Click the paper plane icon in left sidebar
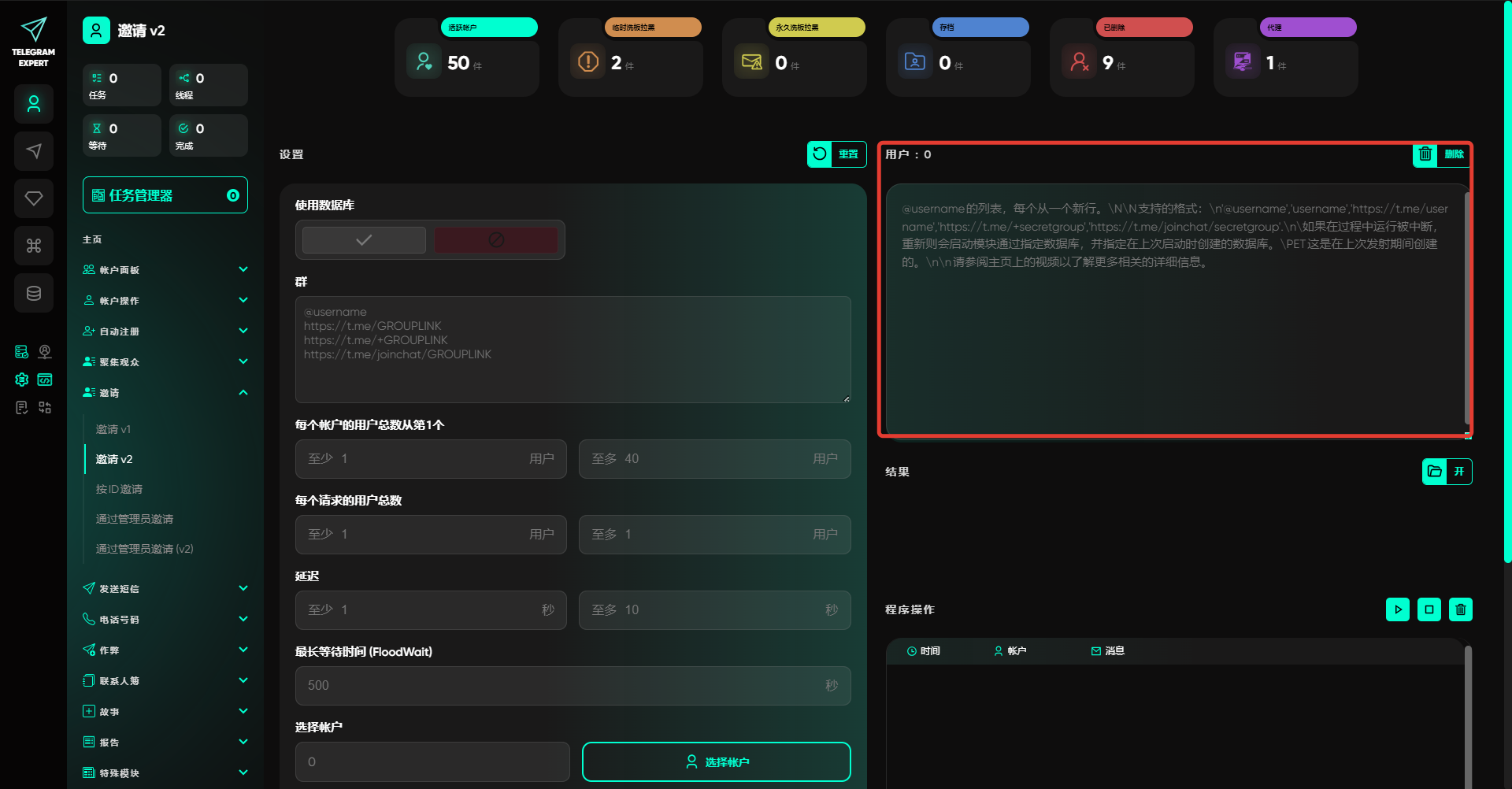 tap(34, 151)
